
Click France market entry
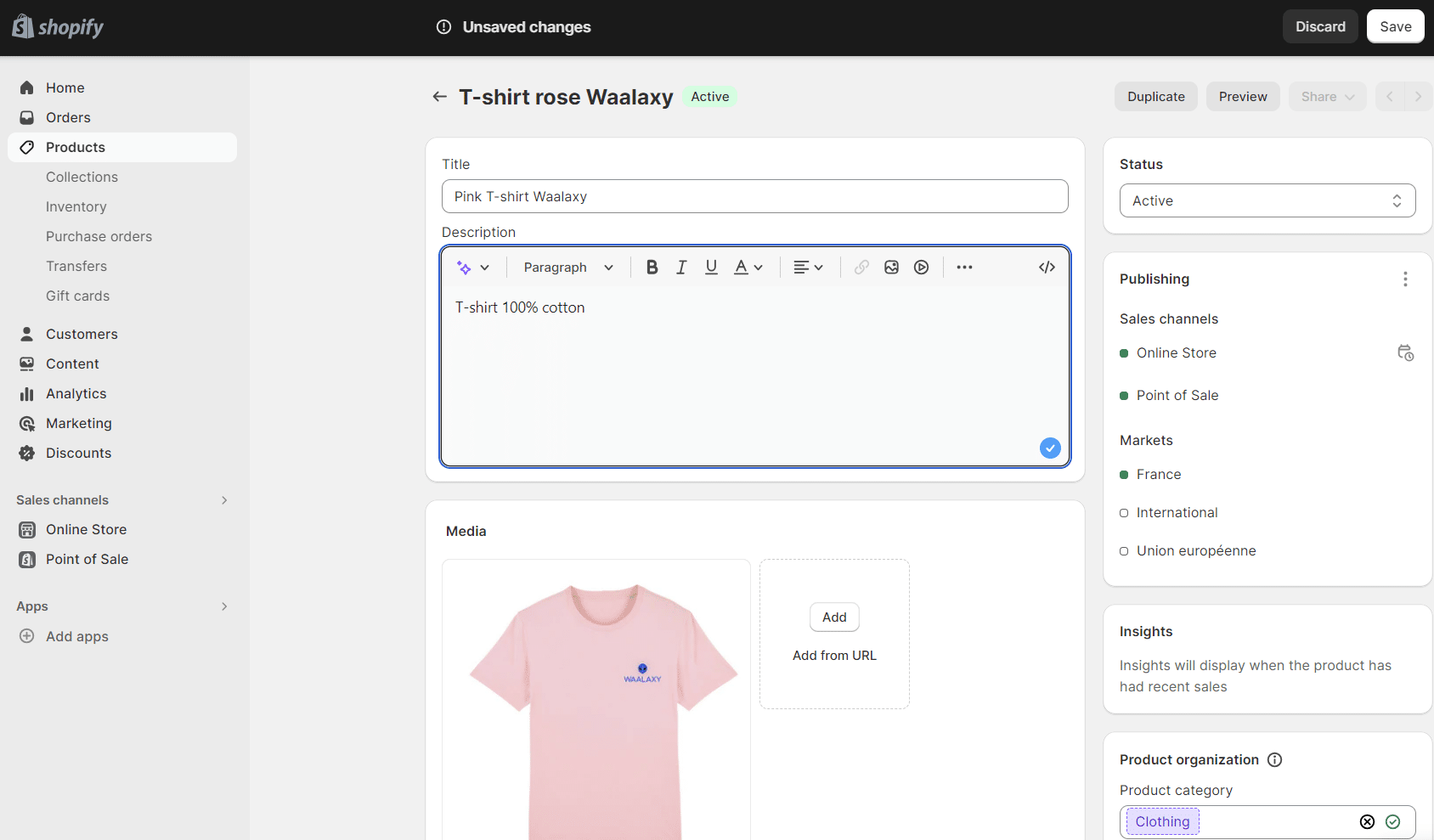(x=1159, y=474)
